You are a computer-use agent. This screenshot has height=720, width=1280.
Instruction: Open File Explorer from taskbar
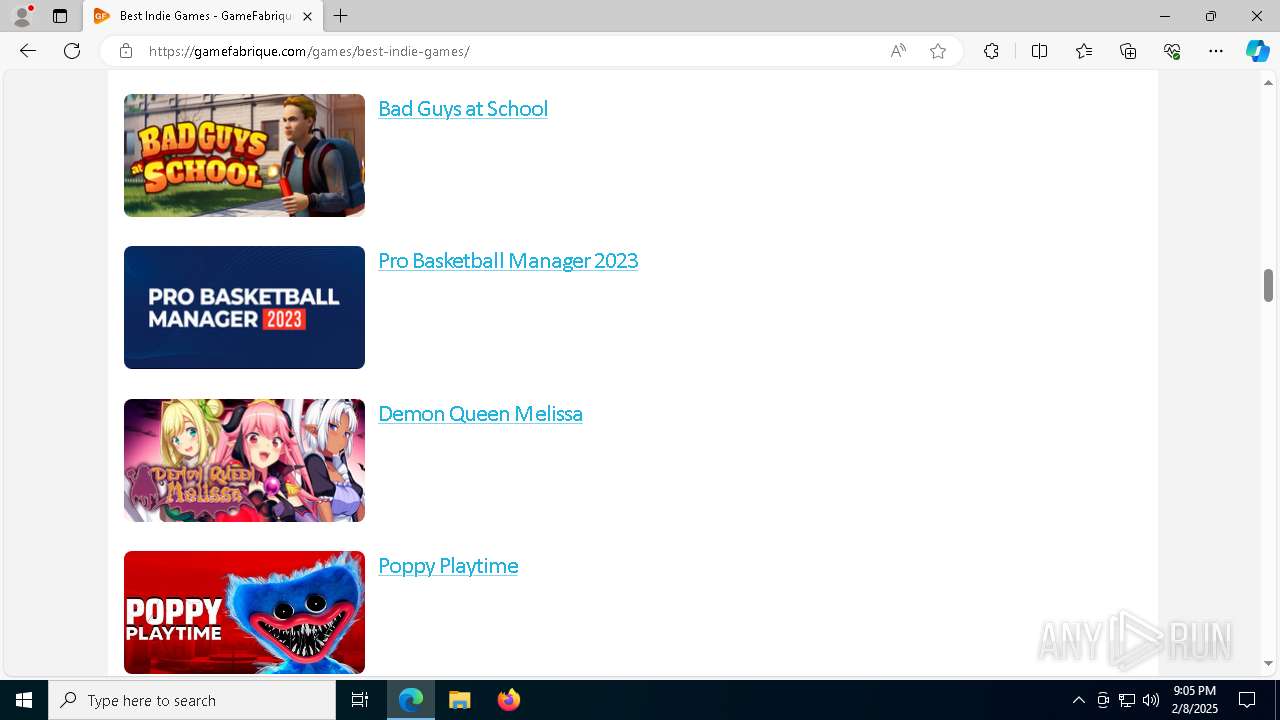click(459, 700)
